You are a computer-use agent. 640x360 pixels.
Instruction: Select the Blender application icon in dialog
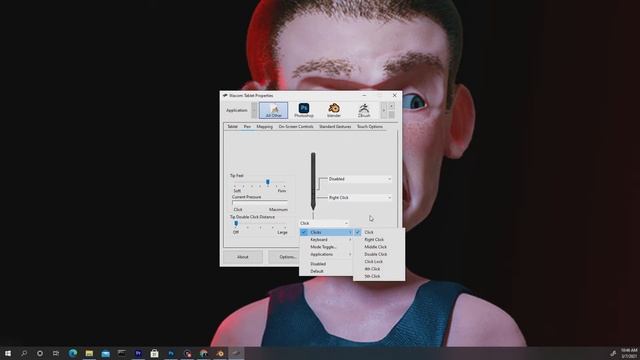click(x=334, y=110)
